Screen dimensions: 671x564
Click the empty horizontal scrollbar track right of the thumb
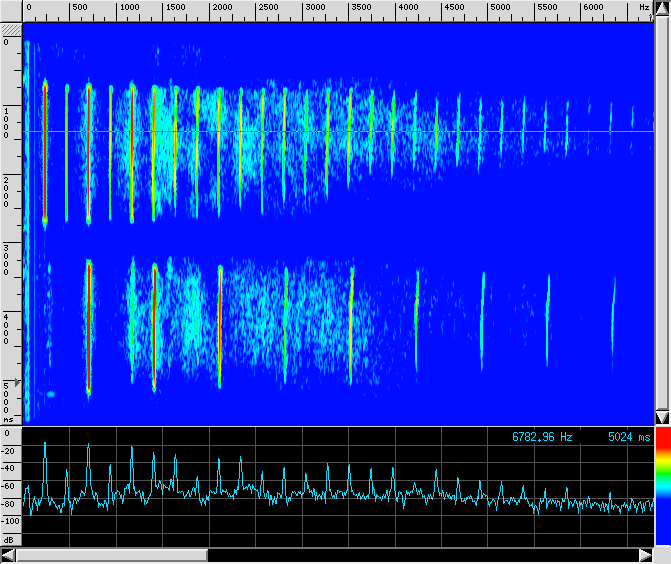(420, 555)
